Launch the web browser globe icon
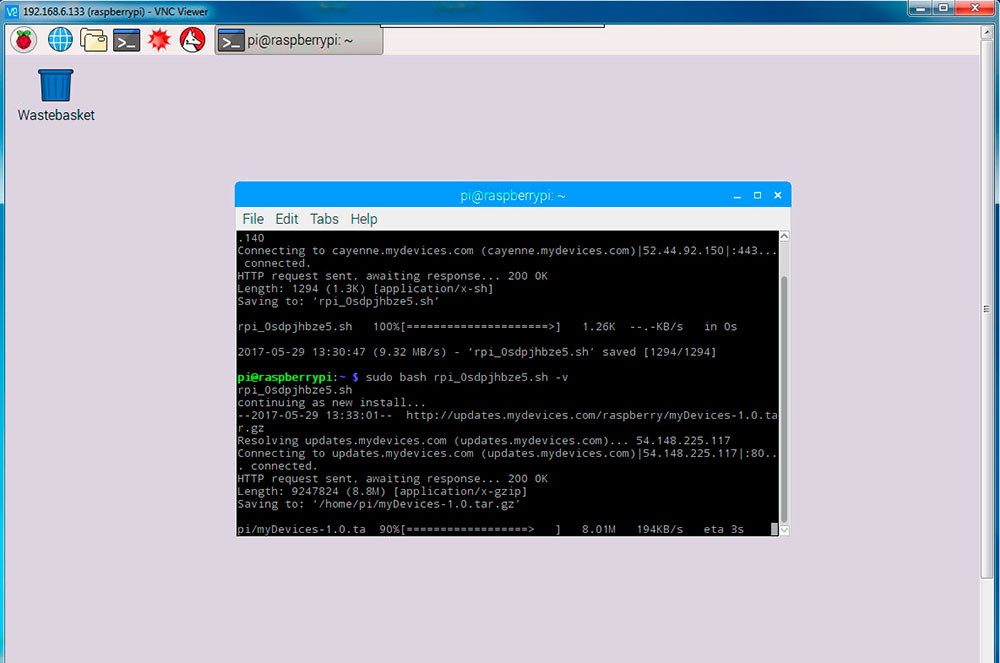 (x=61, y=40)
